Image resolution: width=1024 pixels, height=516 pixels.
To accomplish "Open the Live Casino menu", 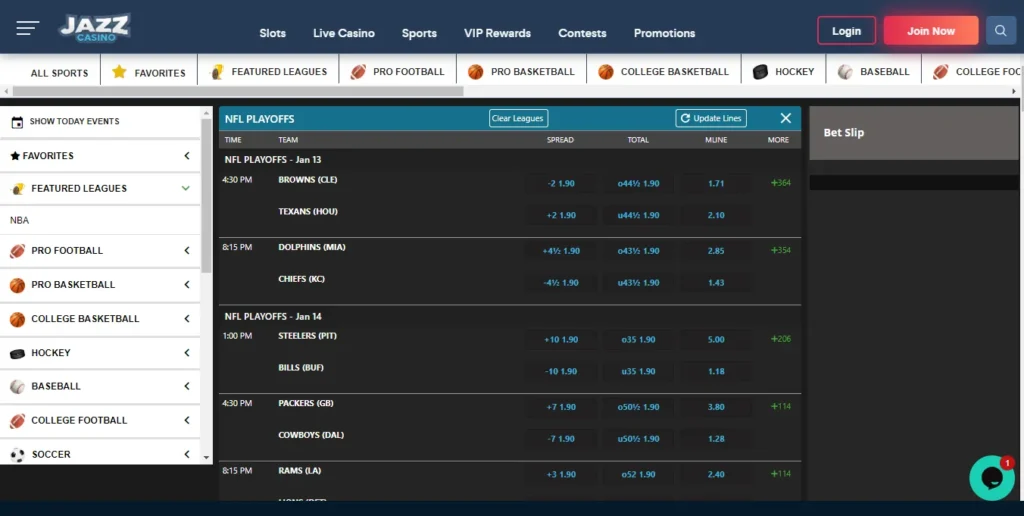I will pyautogui.click(x=343, y=33).
